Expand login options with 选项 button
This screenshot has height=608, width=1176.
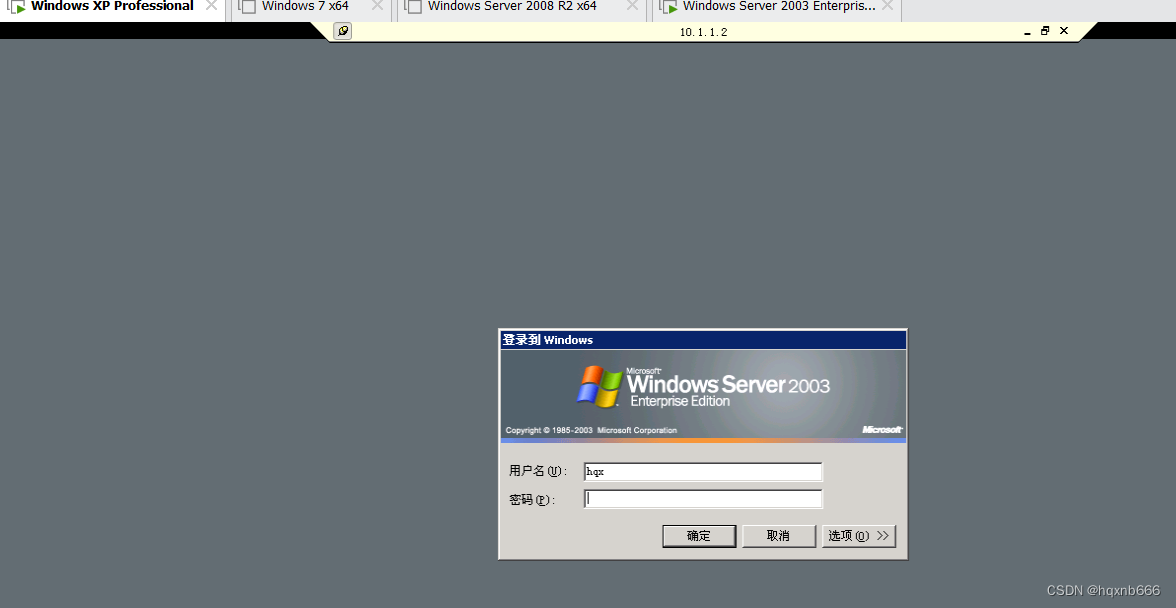pyautogui.click(x=859, y=536)
